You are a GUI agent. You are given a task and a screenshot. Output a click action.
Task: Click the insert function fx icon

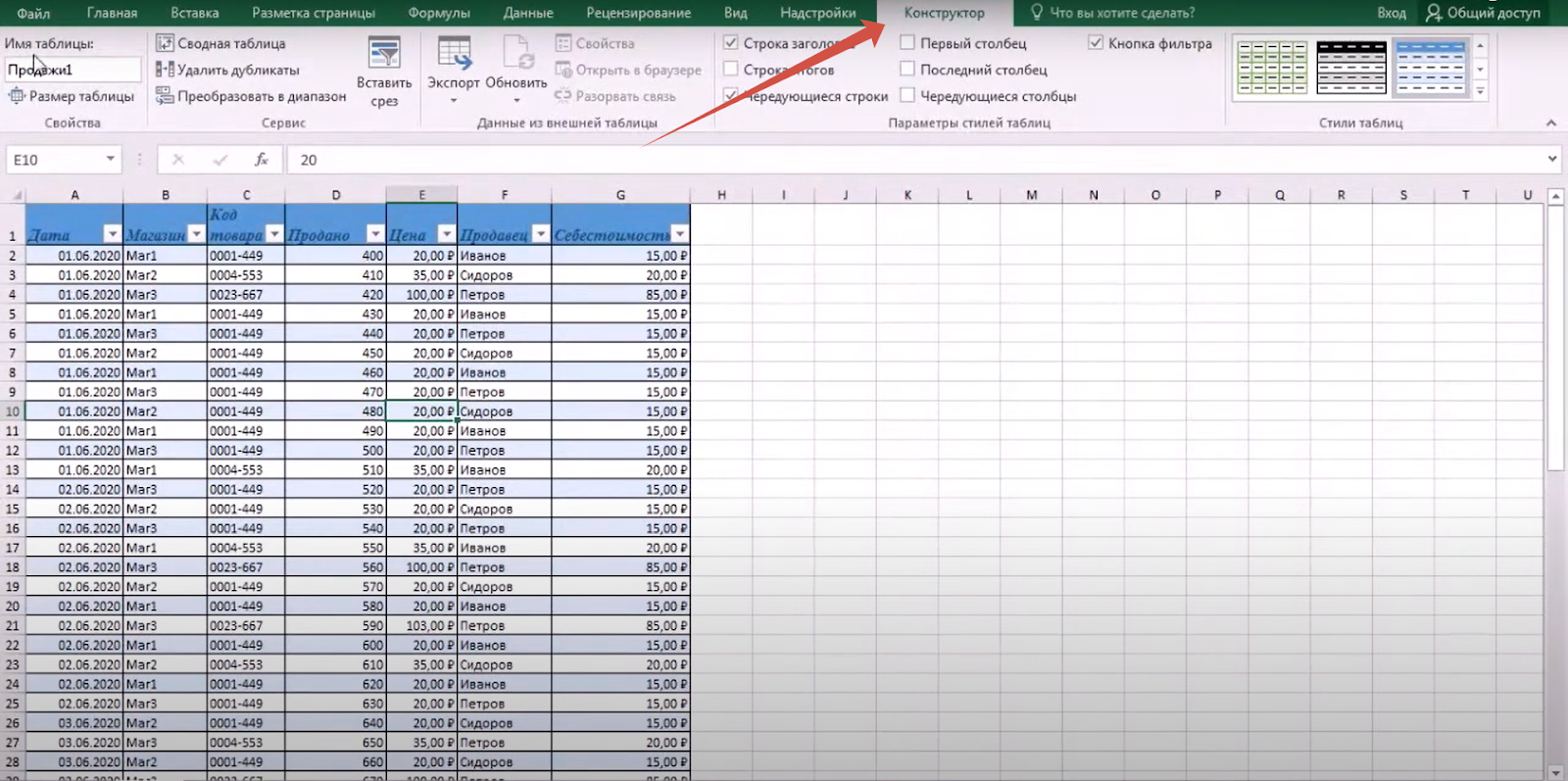pos(262,159)
